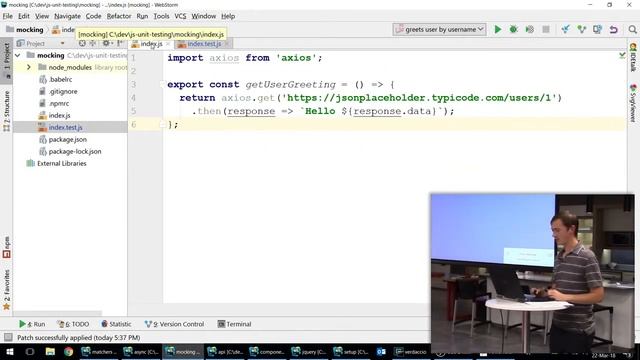Compare with the same repository version

pyautogui.click(x=598, y=29)
